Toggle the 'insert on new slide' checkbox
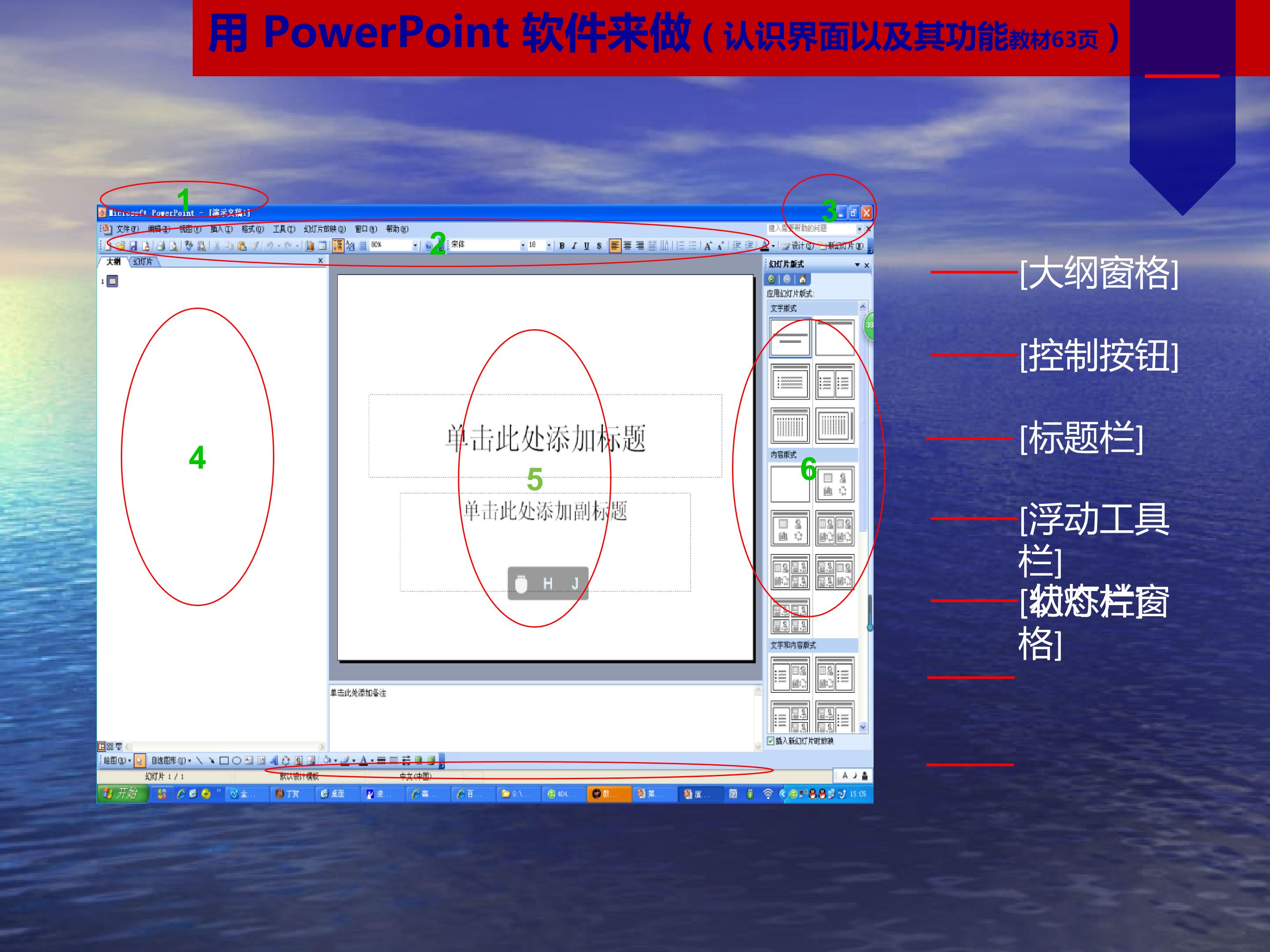Viewport: 1270px width, 952px height. tap(770, 741)
